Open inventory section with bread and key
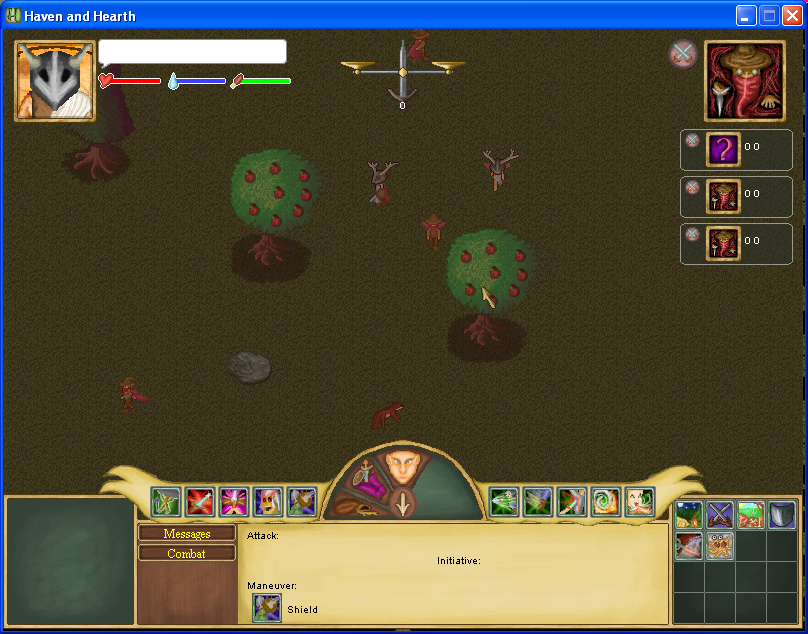This screenshot has width=808, height=634. pyautogui.click(x=358, y=506)
